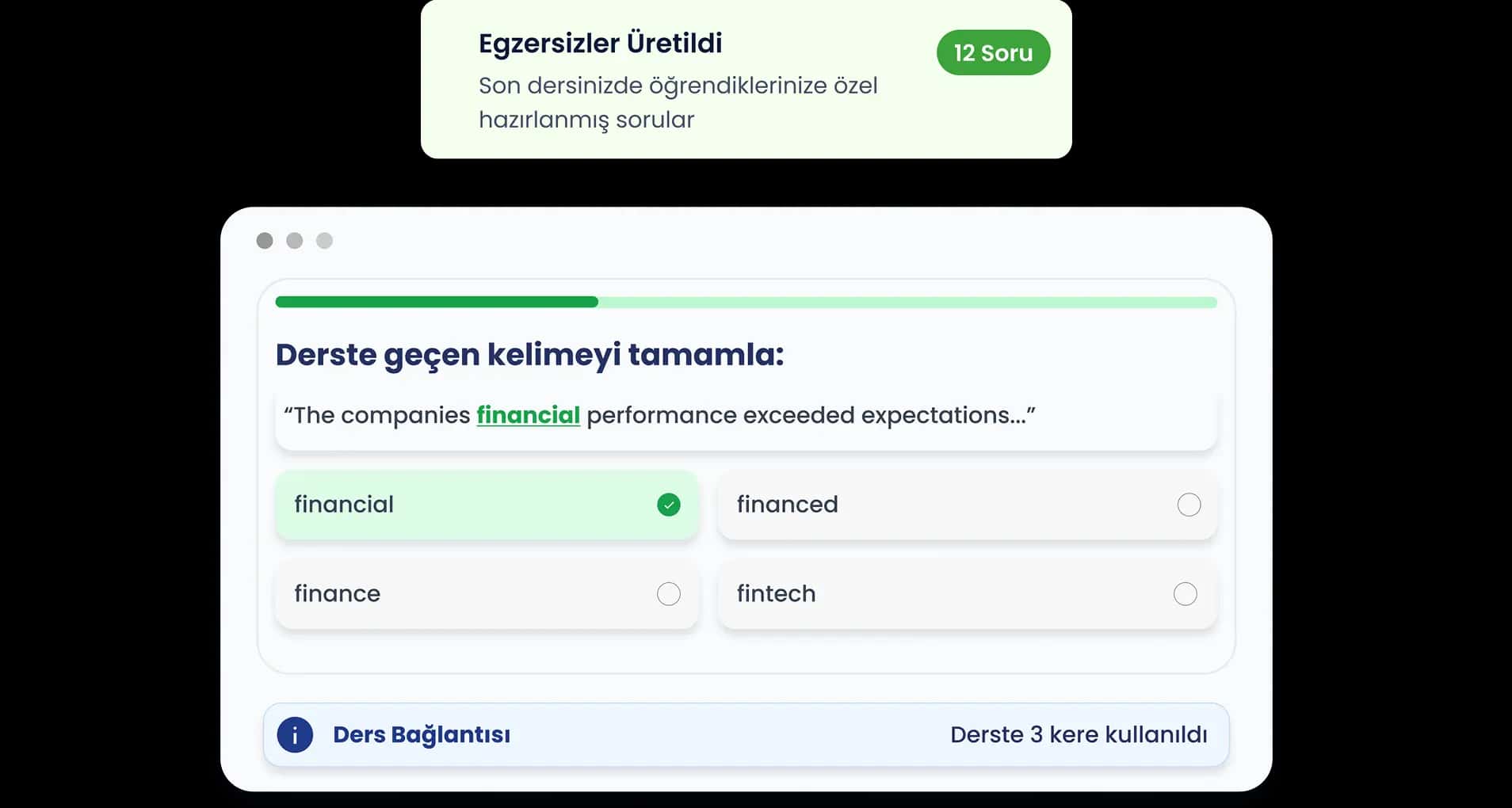Image resolution: width=1512 pixels, height=808 pixels.
Task: Click the third light gray window dot
Action: pos(324,241)
